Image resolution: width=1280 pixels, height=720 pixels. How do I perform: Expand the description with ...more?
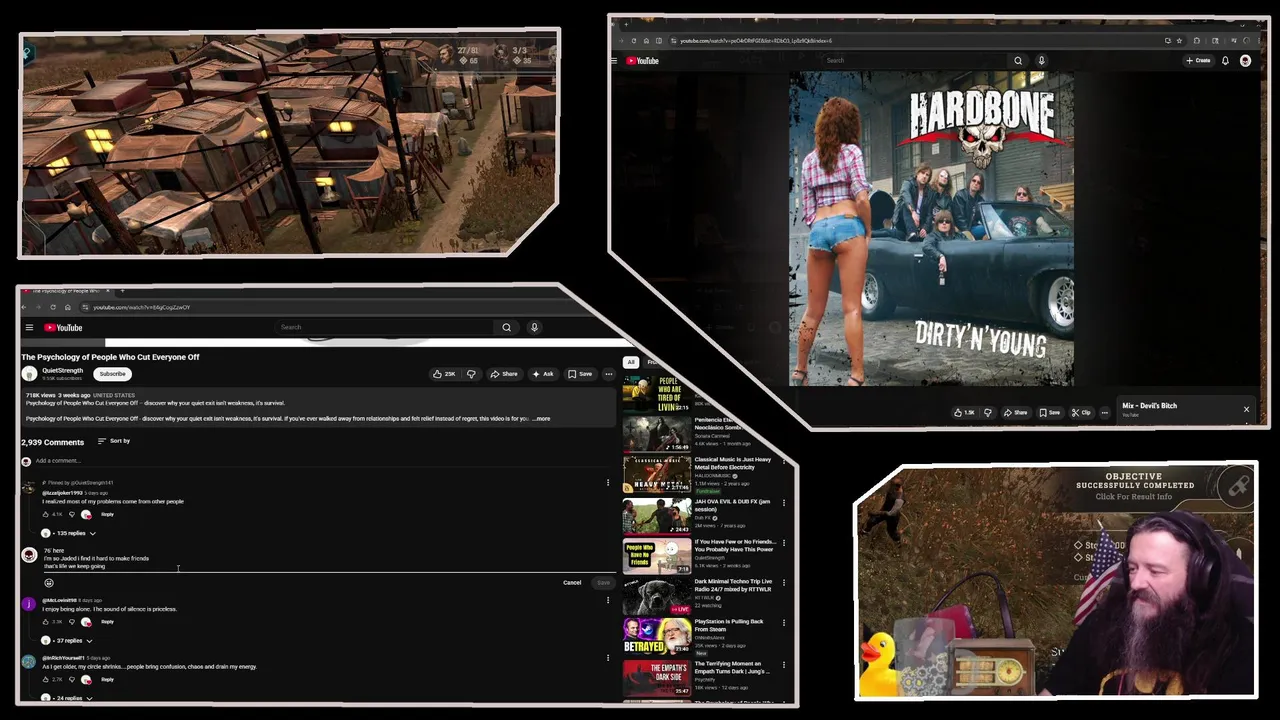[541, 419]
